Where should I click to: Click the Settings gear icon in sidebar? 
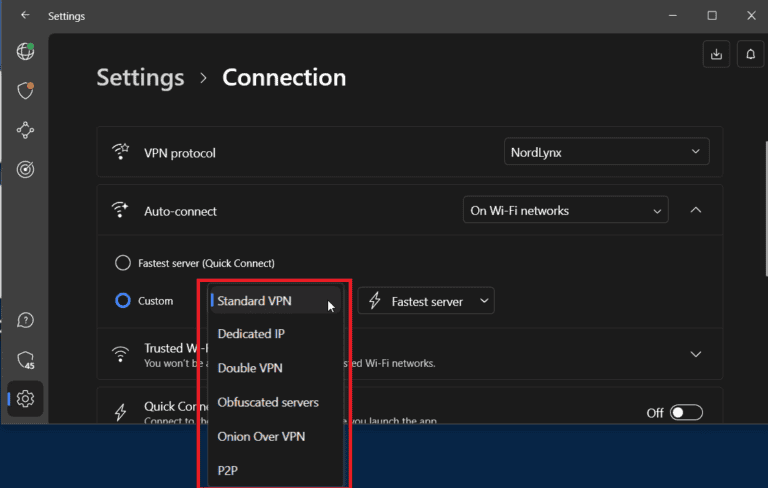click(x=25, y=399)
